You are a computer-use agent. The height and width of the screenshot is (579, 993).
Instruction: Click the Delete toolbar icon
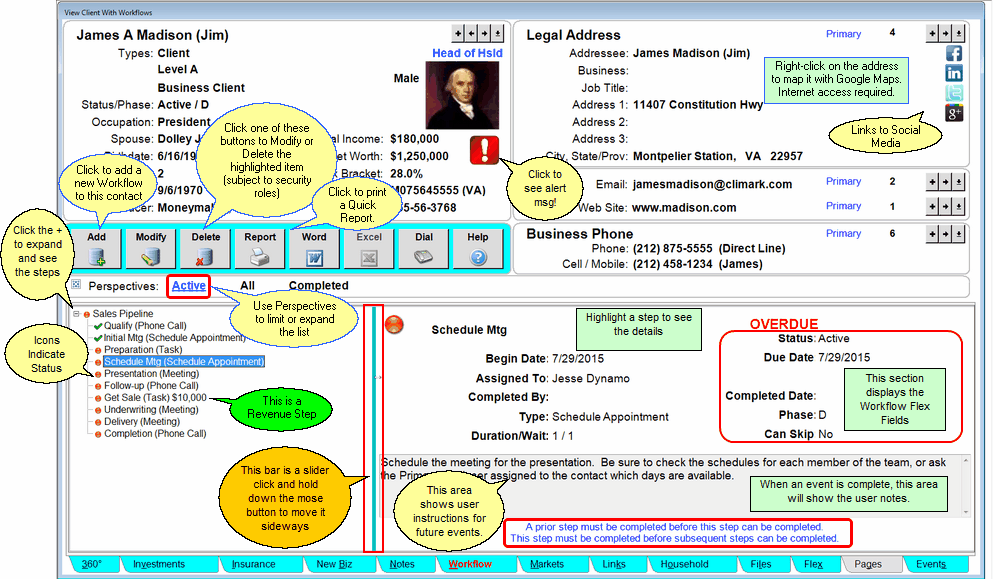[205, 256]
